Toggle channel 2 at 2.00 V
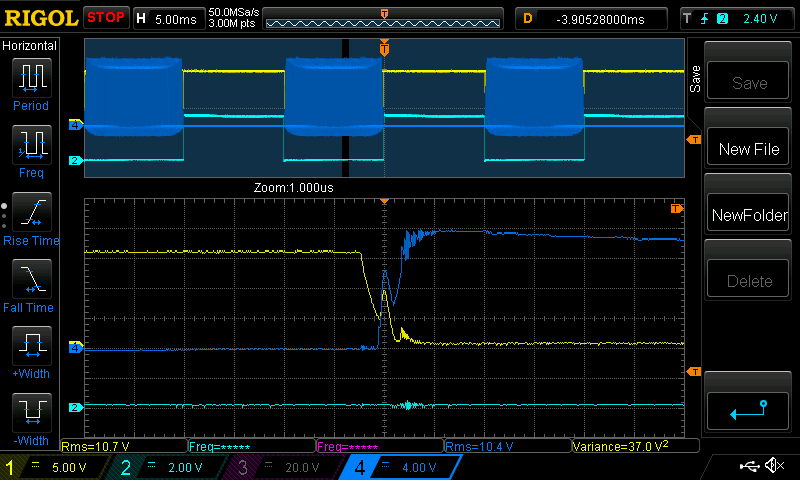Screen dimensions: 800x480 168,467
